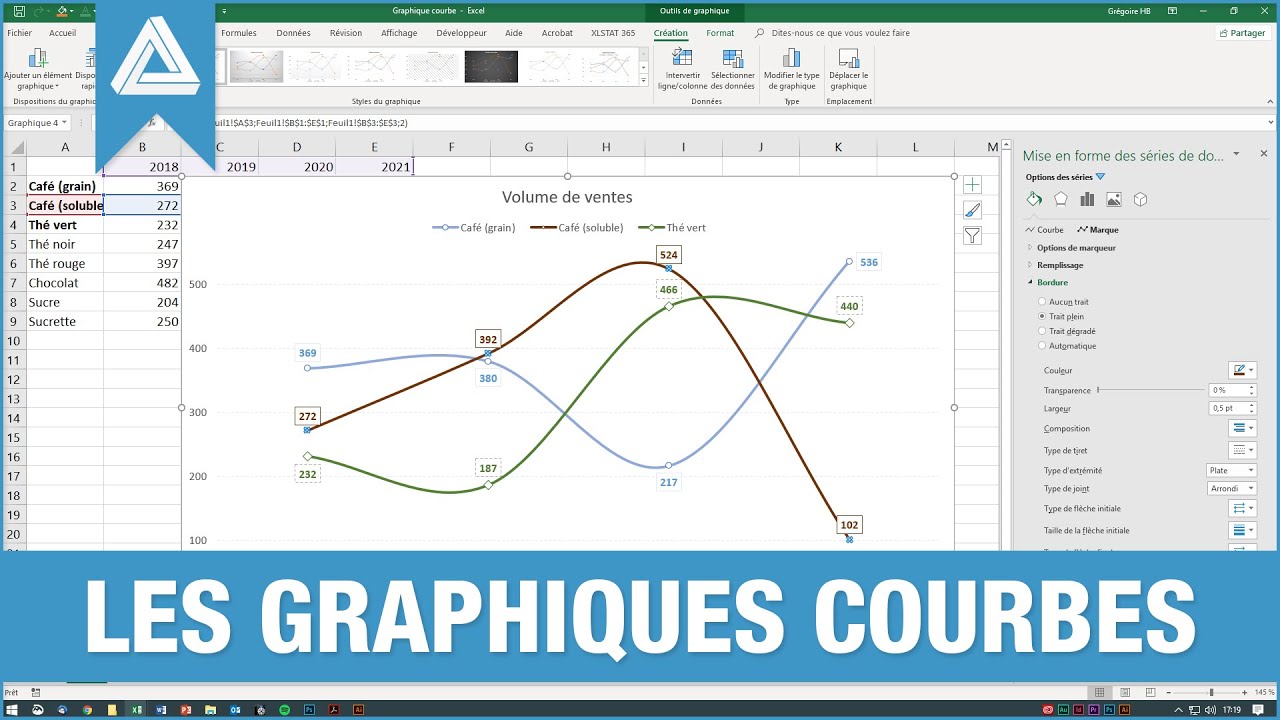The image size is (1280, 720).
Task: Click the Thé vert legend entry
Action: click(x=673, y=228)
